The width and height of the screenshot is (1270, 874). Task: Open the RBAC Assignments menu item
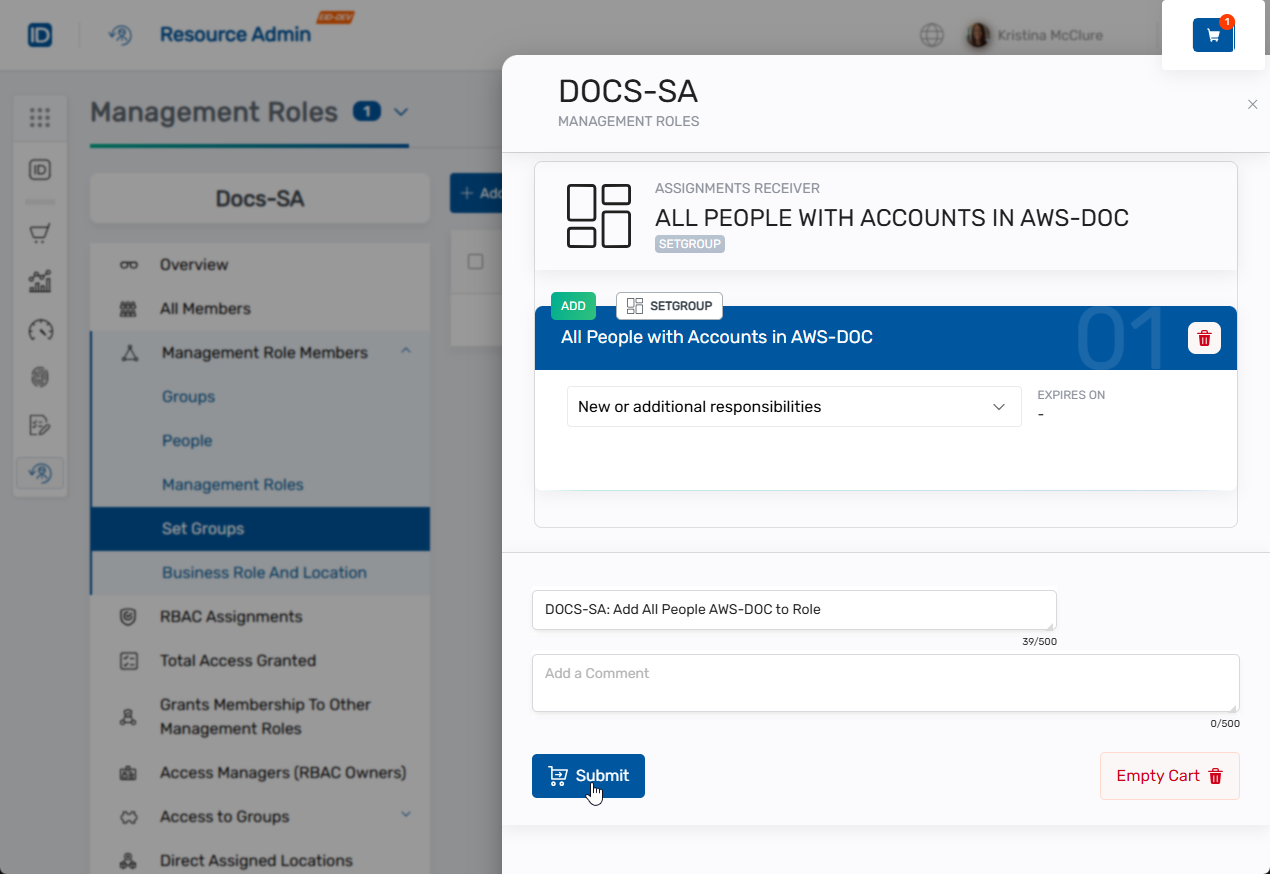pyautogui.click(x=230, y=617)
